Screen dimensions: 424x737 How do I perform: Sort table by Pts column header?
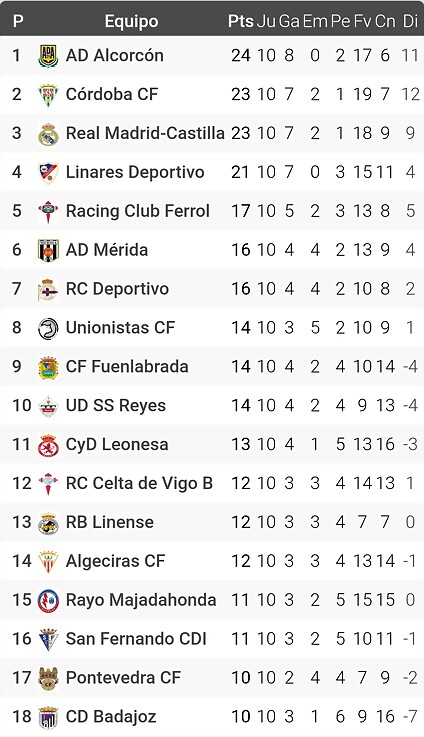pos(241,21)
